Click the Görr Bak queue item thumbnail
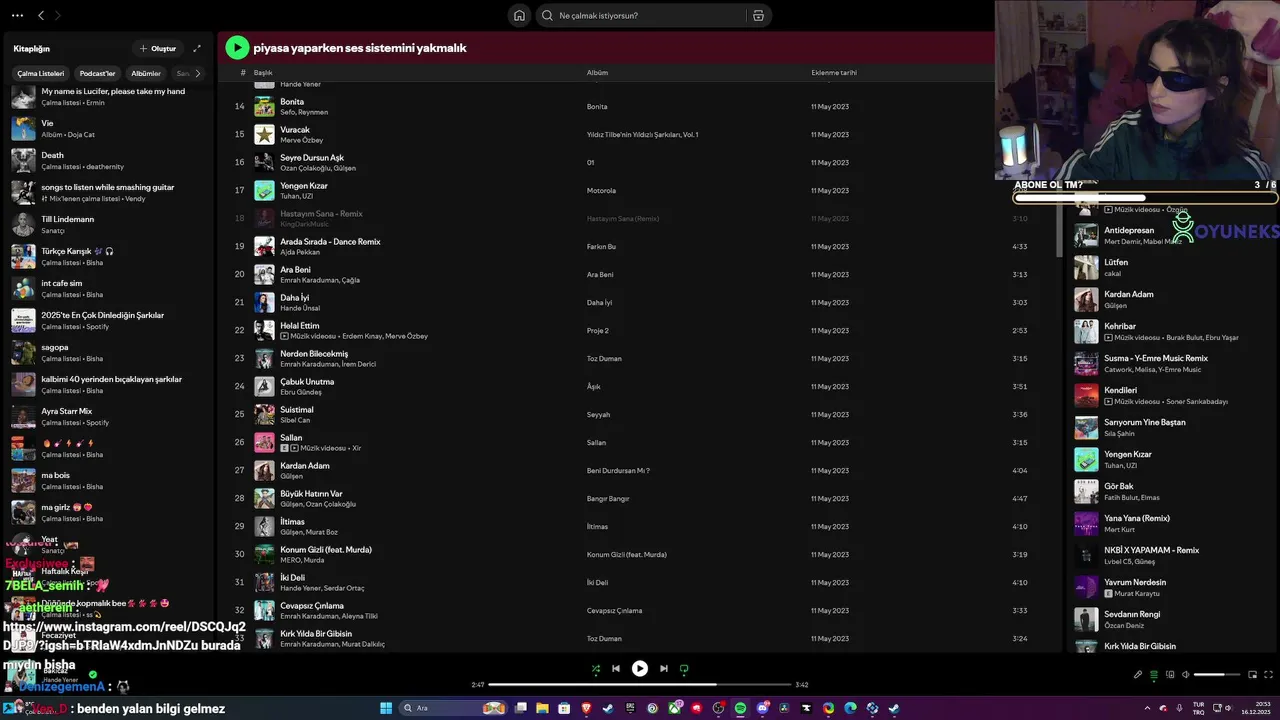Screen dimensions: 1280x720 (x=1086, y=491)
